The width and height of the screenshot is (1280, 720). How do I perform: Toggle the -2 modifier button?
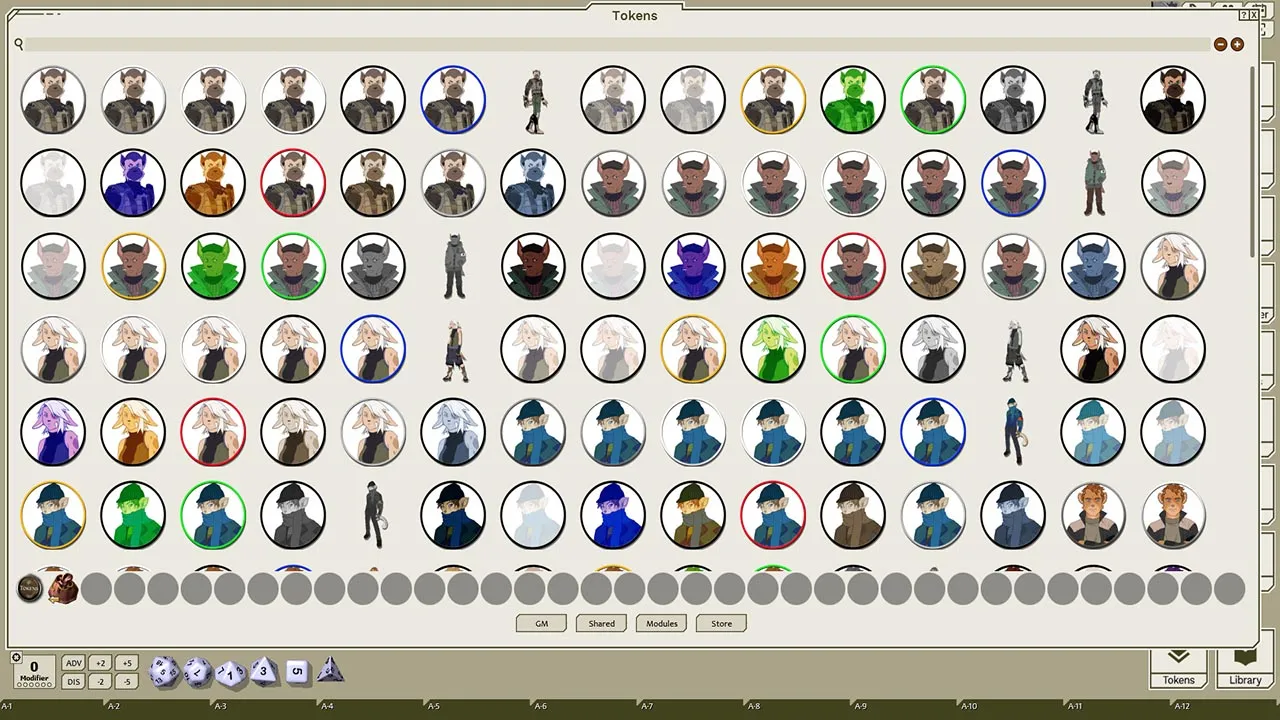click(x=99, y=681)
